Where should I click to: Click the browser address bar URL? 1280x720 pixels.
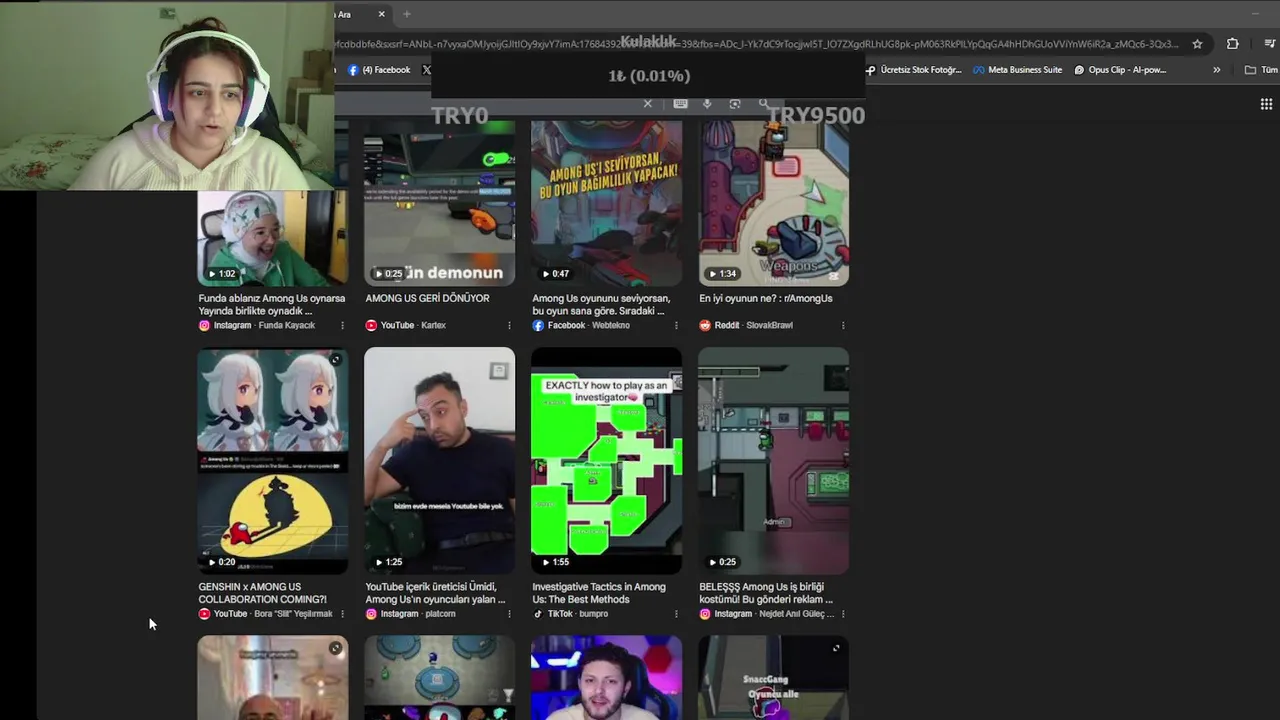pos(757,44)
